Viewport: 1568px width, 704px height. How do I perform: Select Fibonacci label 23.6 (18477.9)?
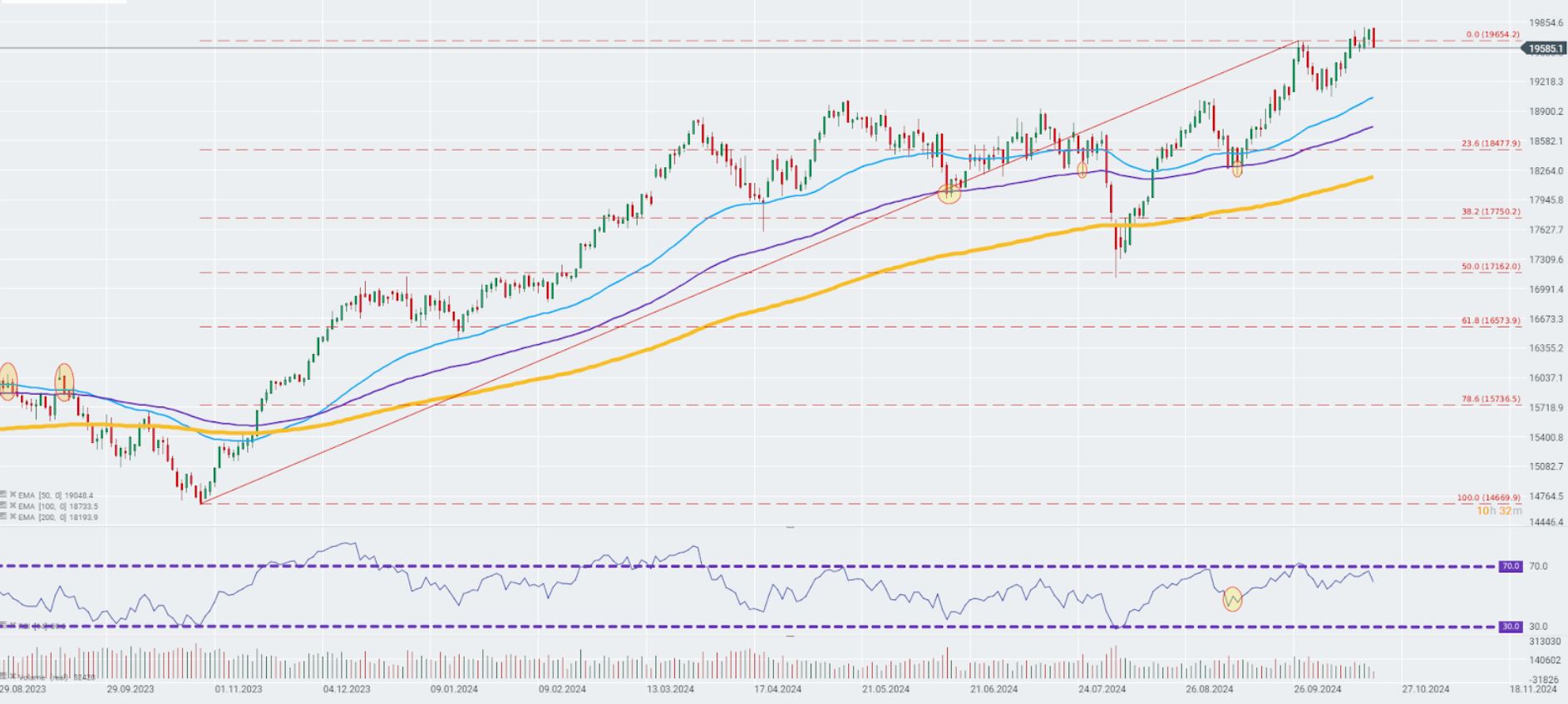(x=1491, y=144)
